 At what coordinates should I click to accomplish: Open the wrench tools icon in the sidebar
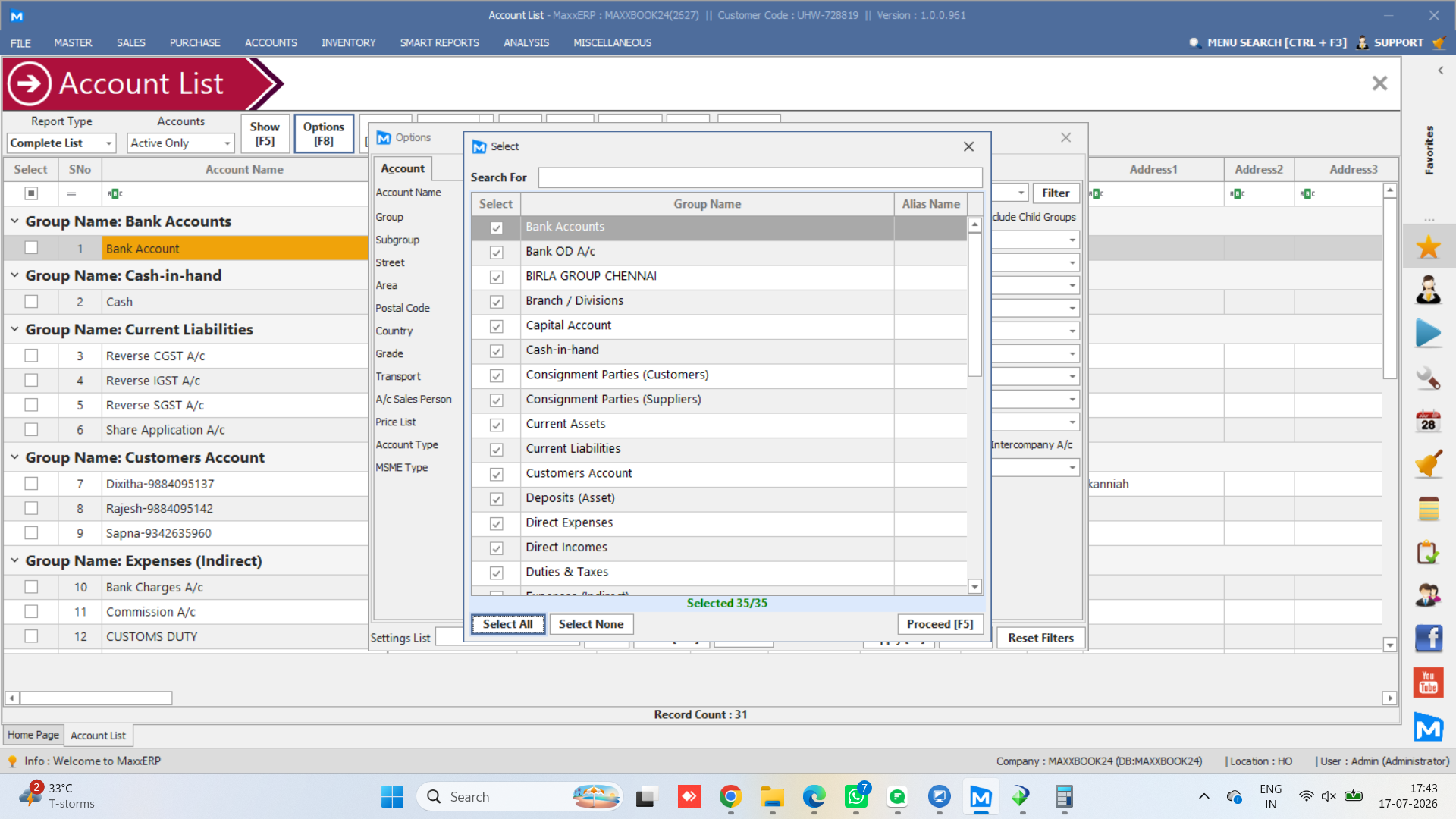(1428, 378)
